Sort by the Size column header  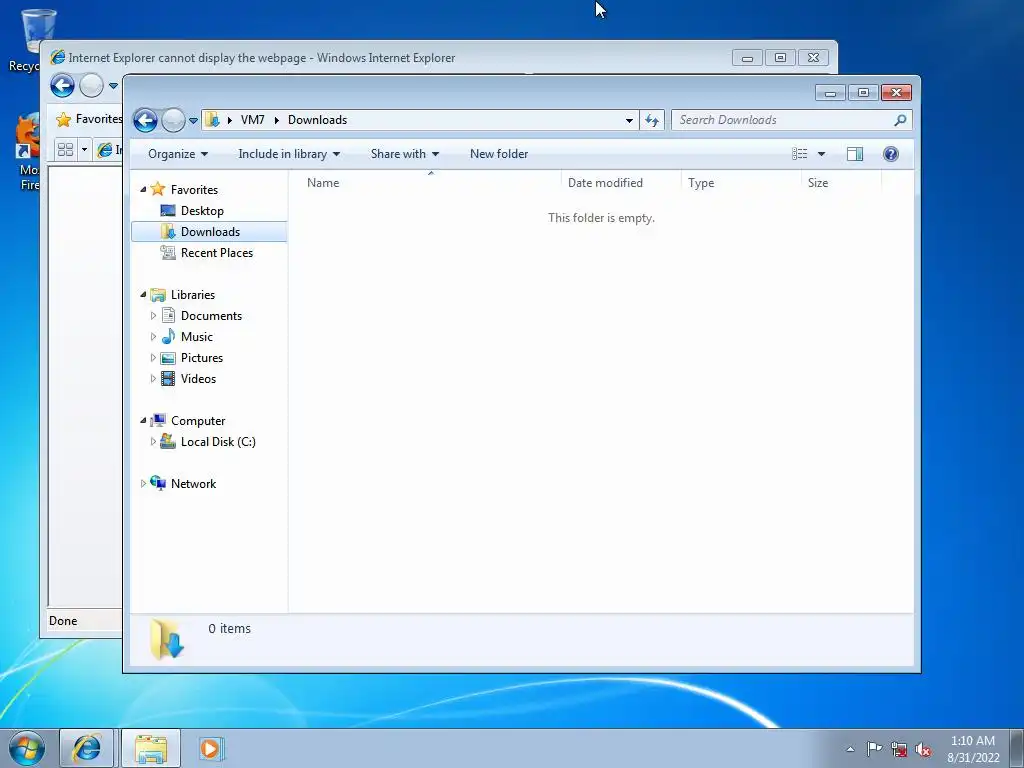coord(841,183)
